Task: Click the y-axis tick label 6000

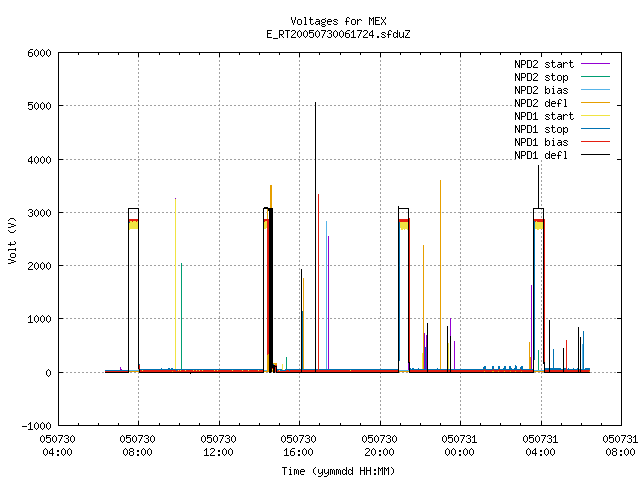Action: [39, 53]
